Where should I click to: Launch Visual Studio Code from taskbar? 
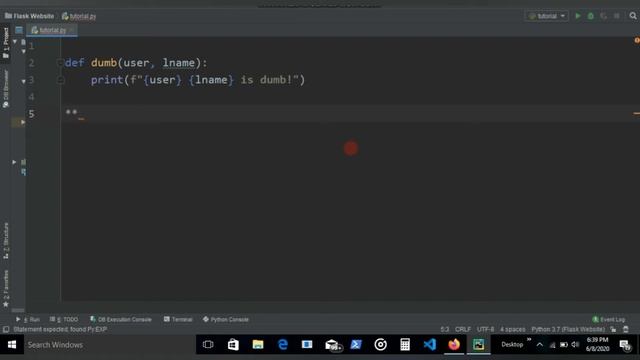point(429,345)
